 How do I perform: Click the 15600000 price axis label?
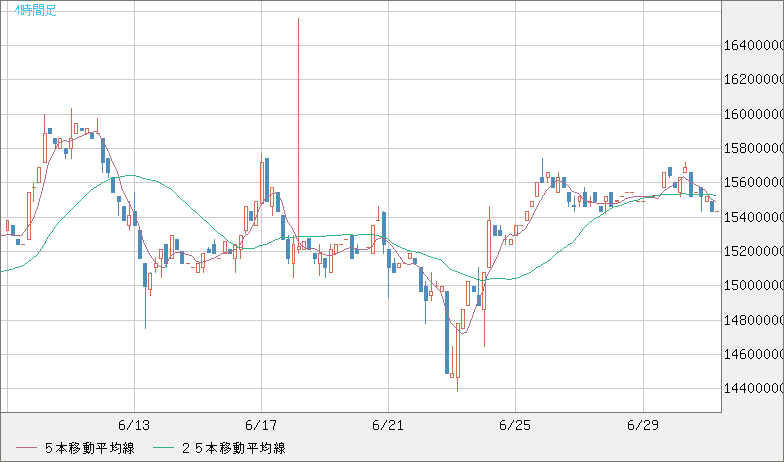[754, 182]
